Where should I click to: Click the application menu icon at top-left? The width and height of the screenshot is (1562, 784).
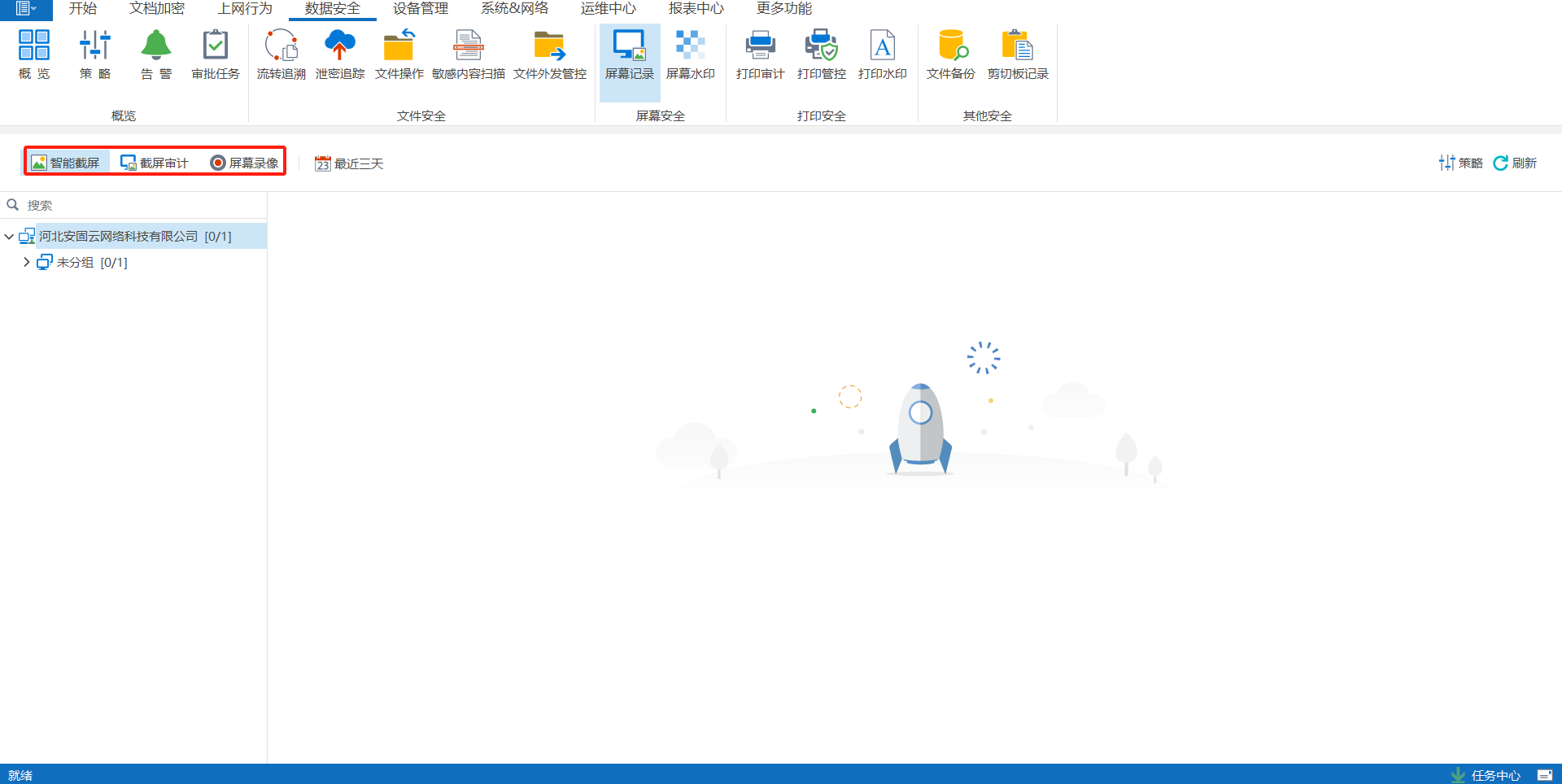pos(26,9)
